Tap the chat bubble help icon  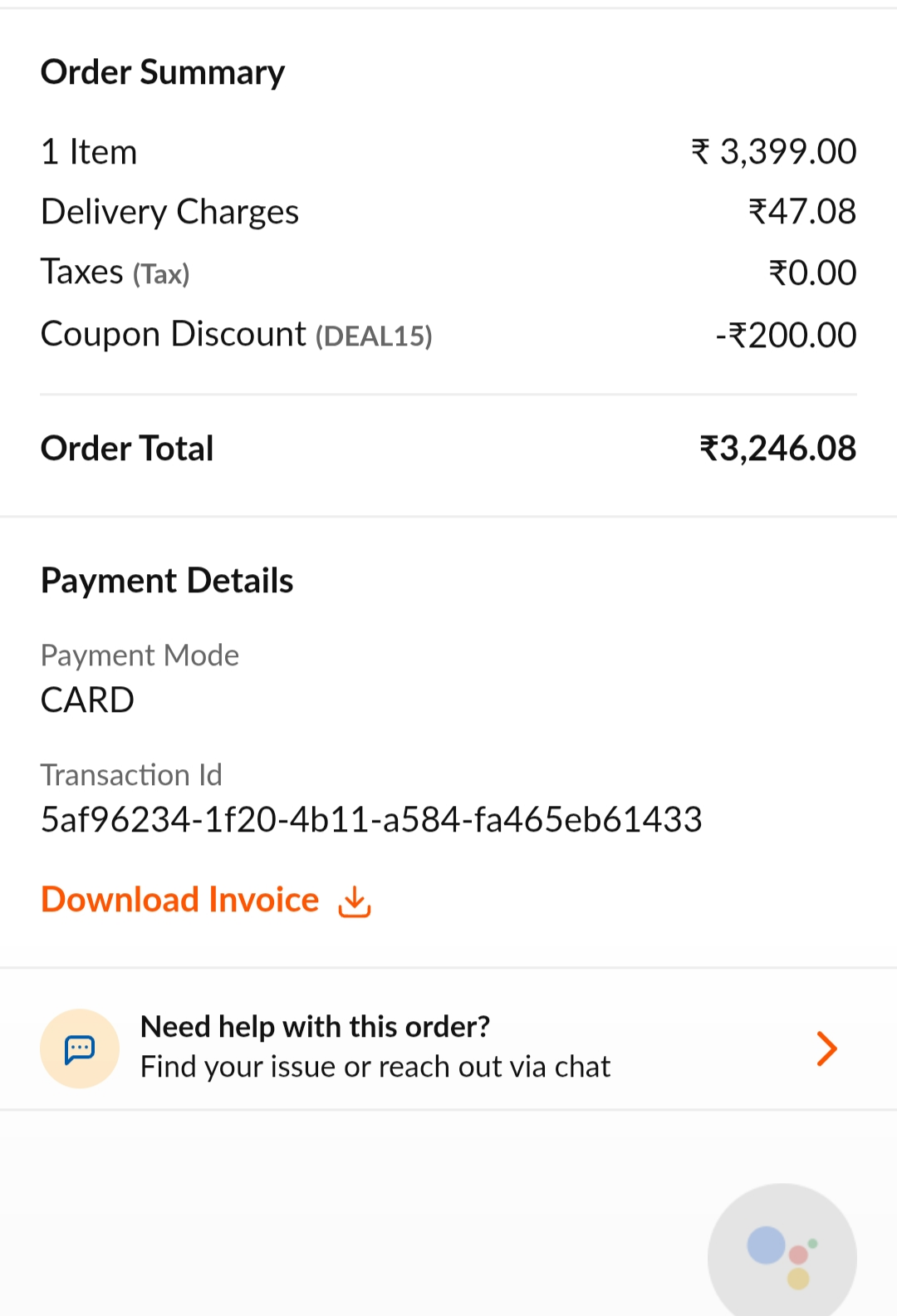click(80, 1048)
